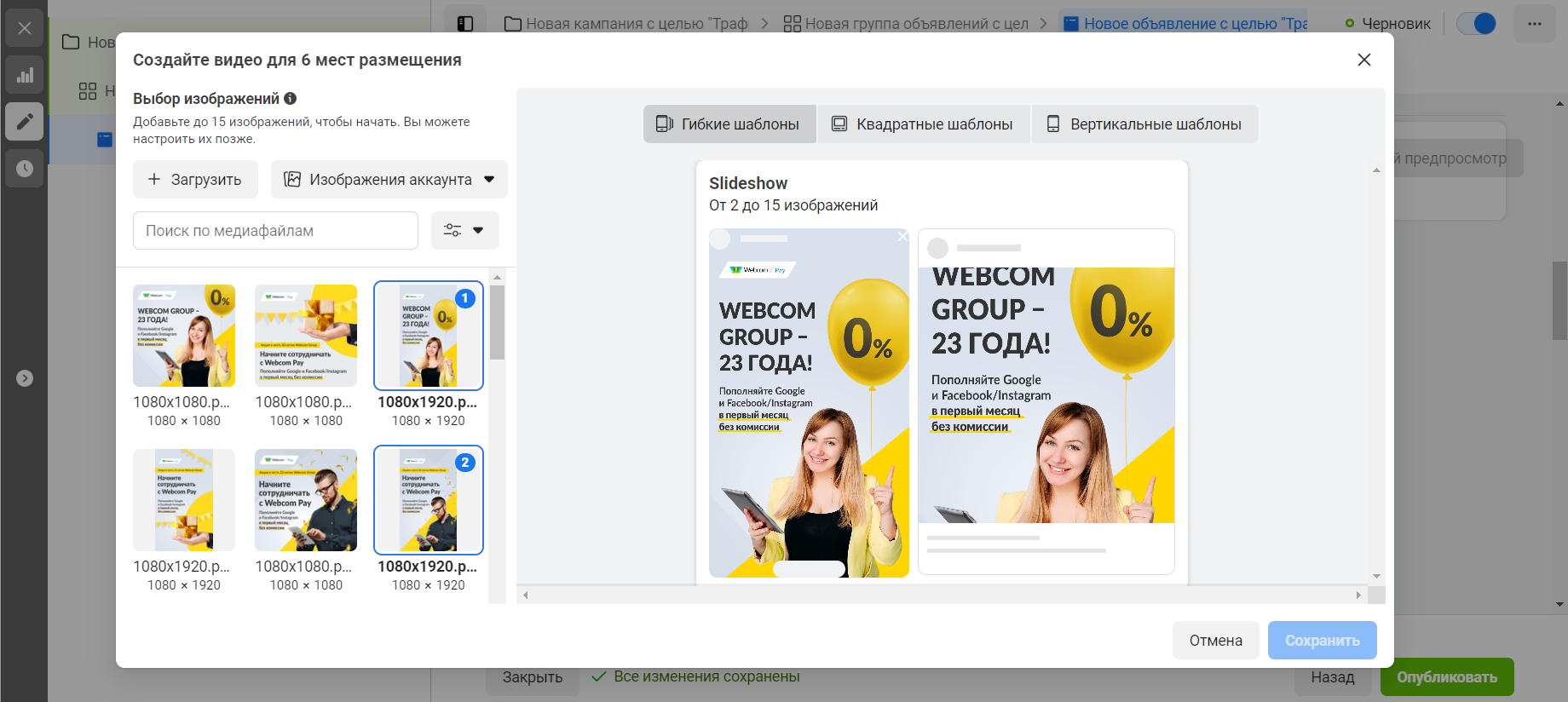1568x702 pixels.
Task: Expand the sidebar with the round arrow button
Action: [25, 378]
